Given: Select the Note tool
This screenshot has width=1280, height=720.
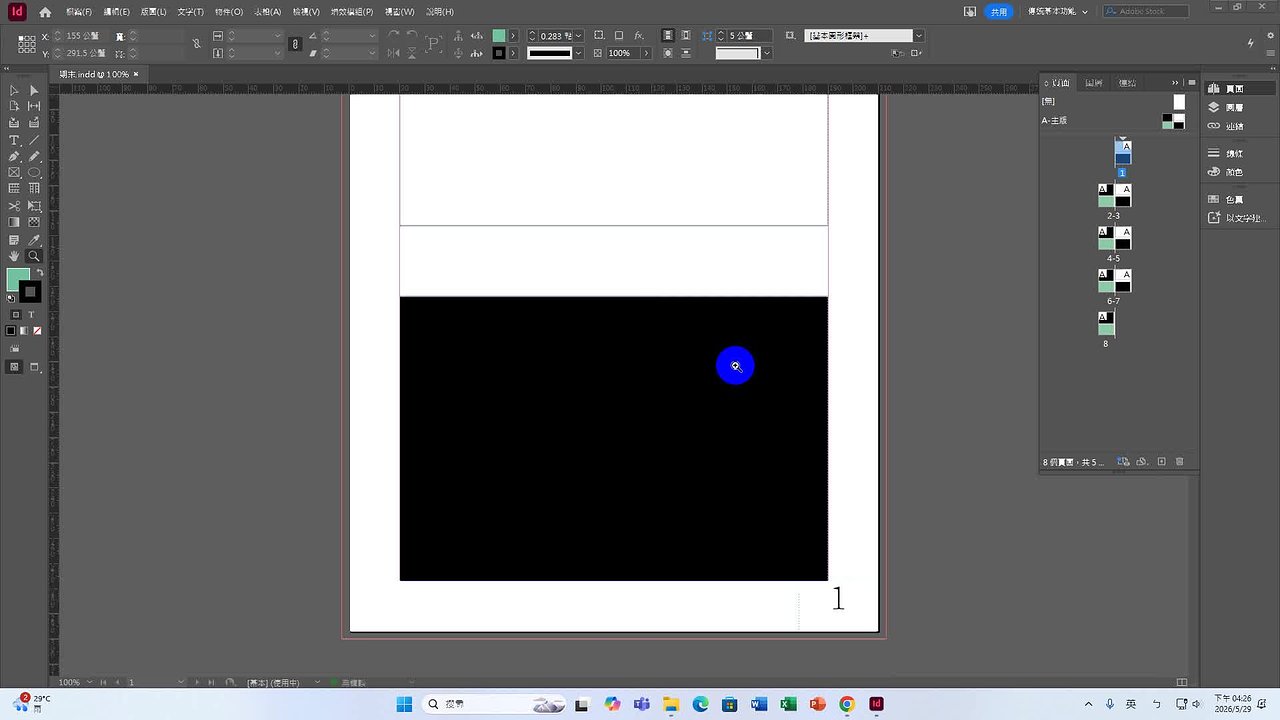Looking at the screenshot, I should tap(14, 240).
